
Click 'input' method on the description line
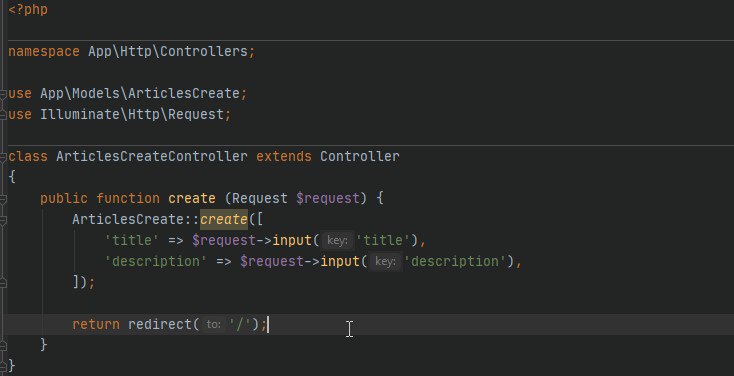(x=340, y=262)
